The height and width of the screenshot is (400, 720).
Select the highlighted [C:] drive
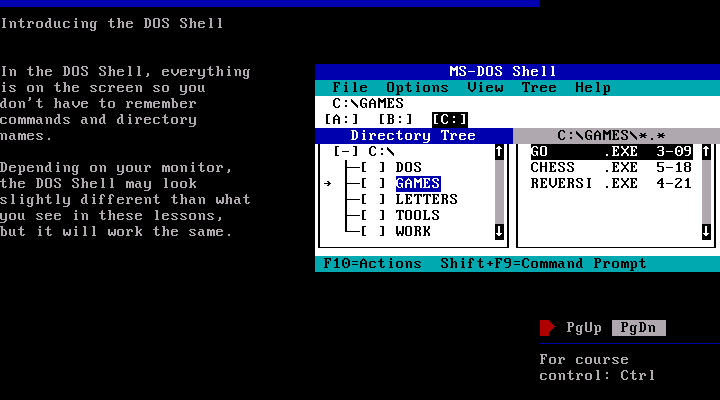450,119
